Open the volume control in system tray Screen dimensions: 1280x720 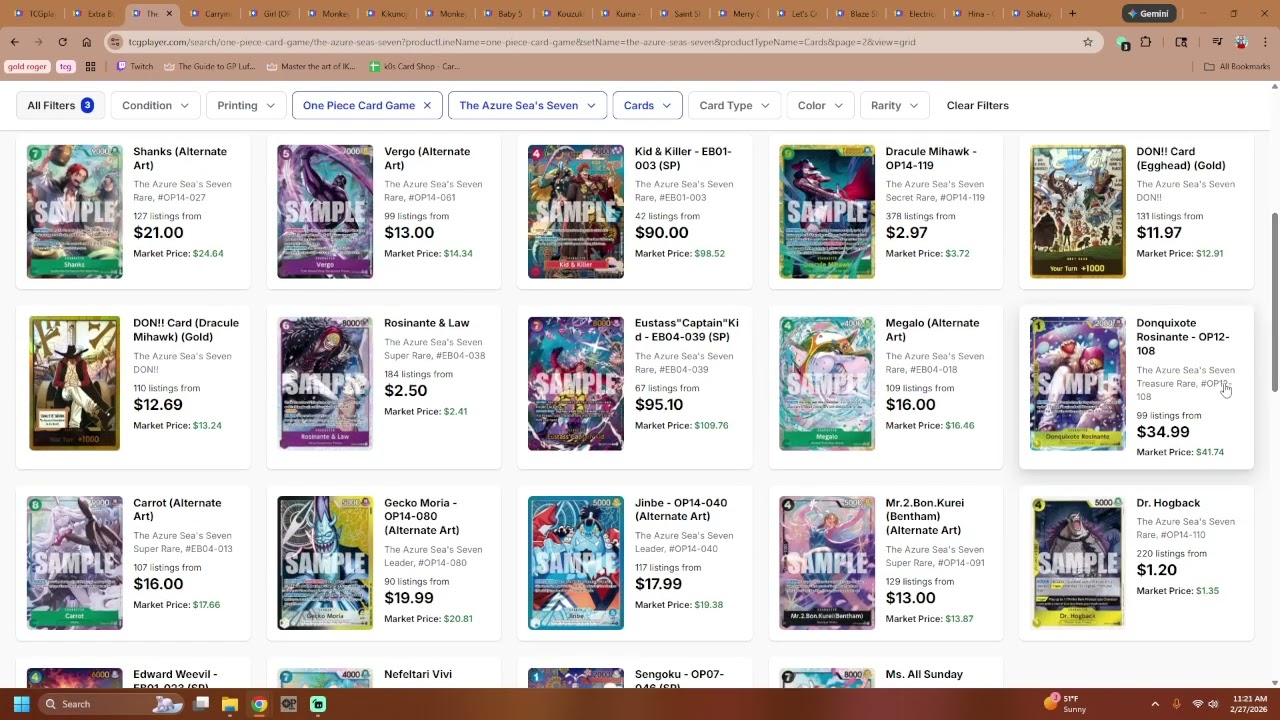click(x=1213, y=704)
